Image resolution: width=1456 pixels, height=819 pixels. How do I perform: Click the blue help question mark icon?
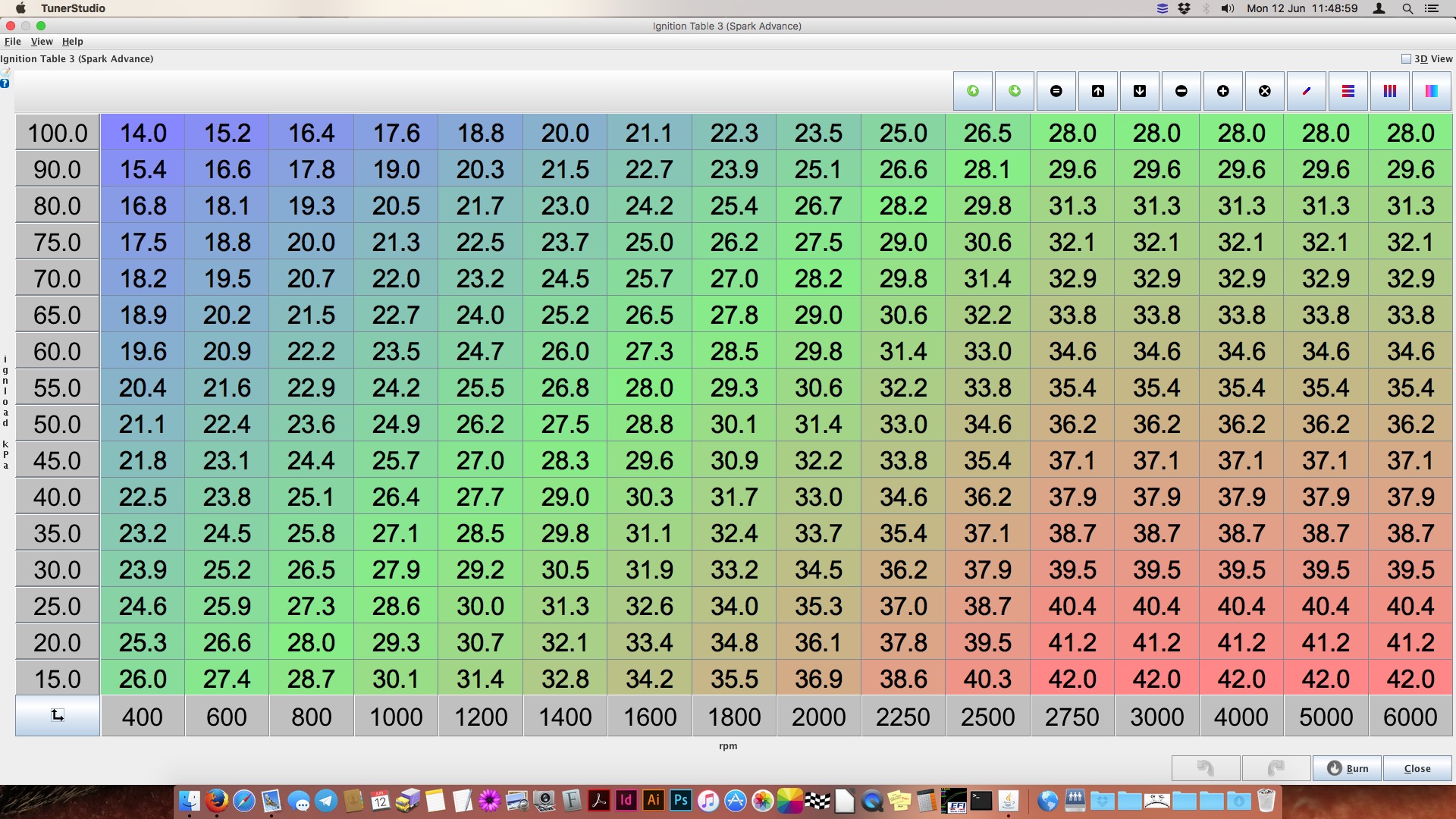click(x=5, y=83)
